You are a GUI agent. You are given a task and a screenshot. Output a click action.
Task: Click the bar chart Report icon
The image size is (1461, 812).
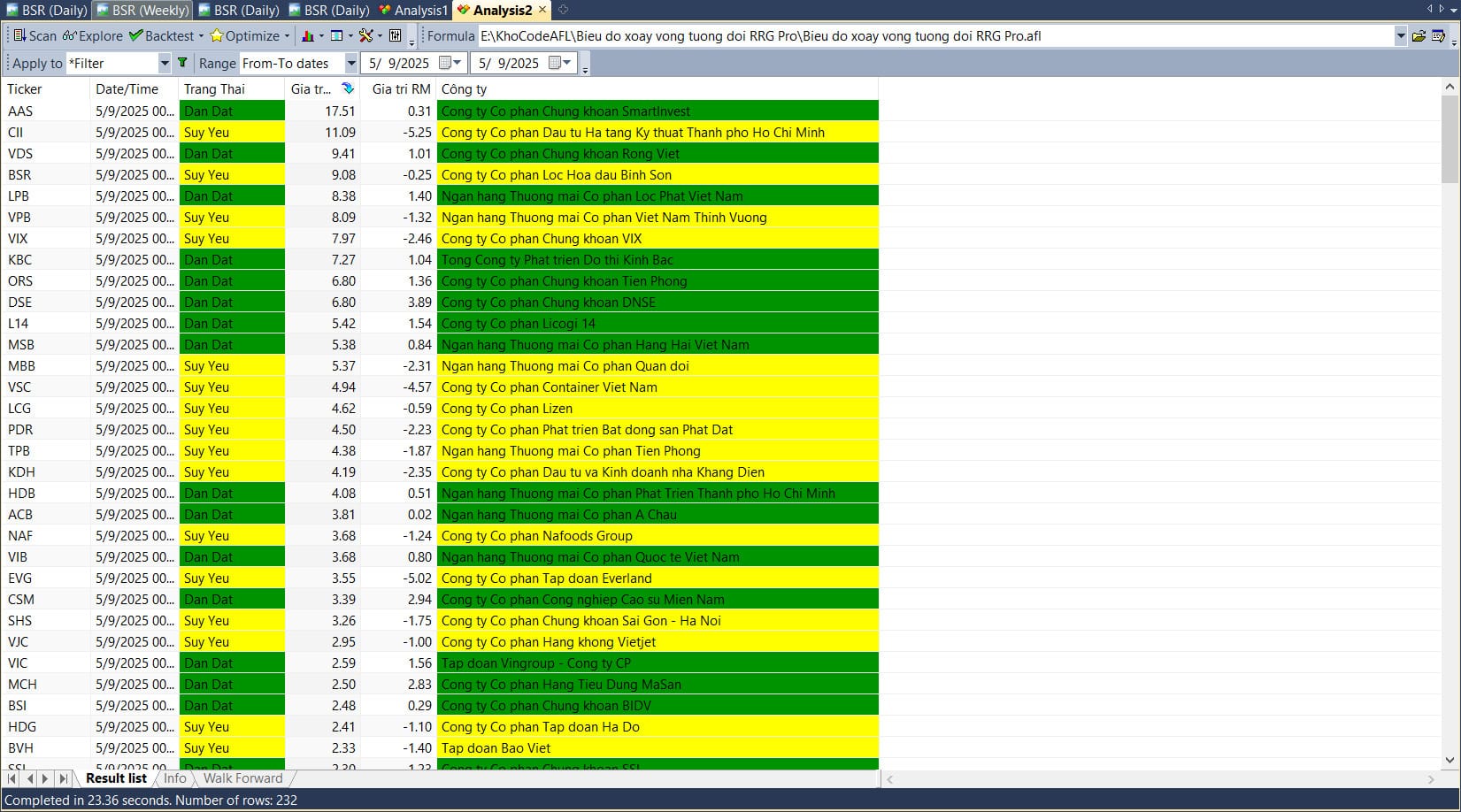click(x=307, y=36)
